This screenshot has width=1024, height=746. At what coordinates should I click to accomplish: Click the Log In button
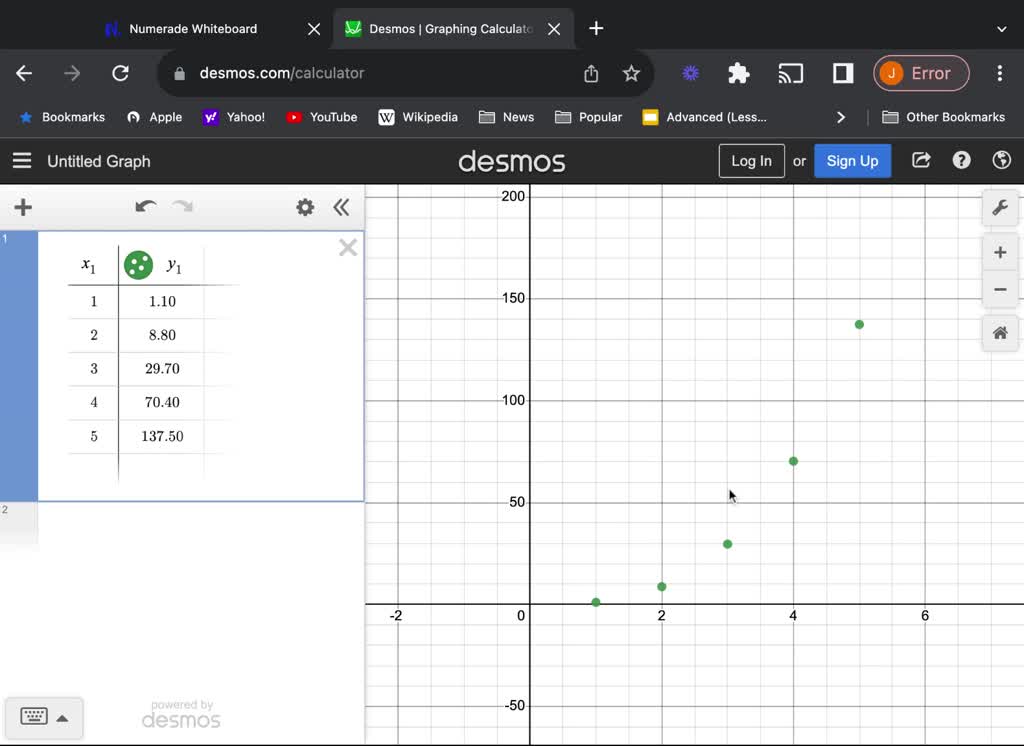751,160
